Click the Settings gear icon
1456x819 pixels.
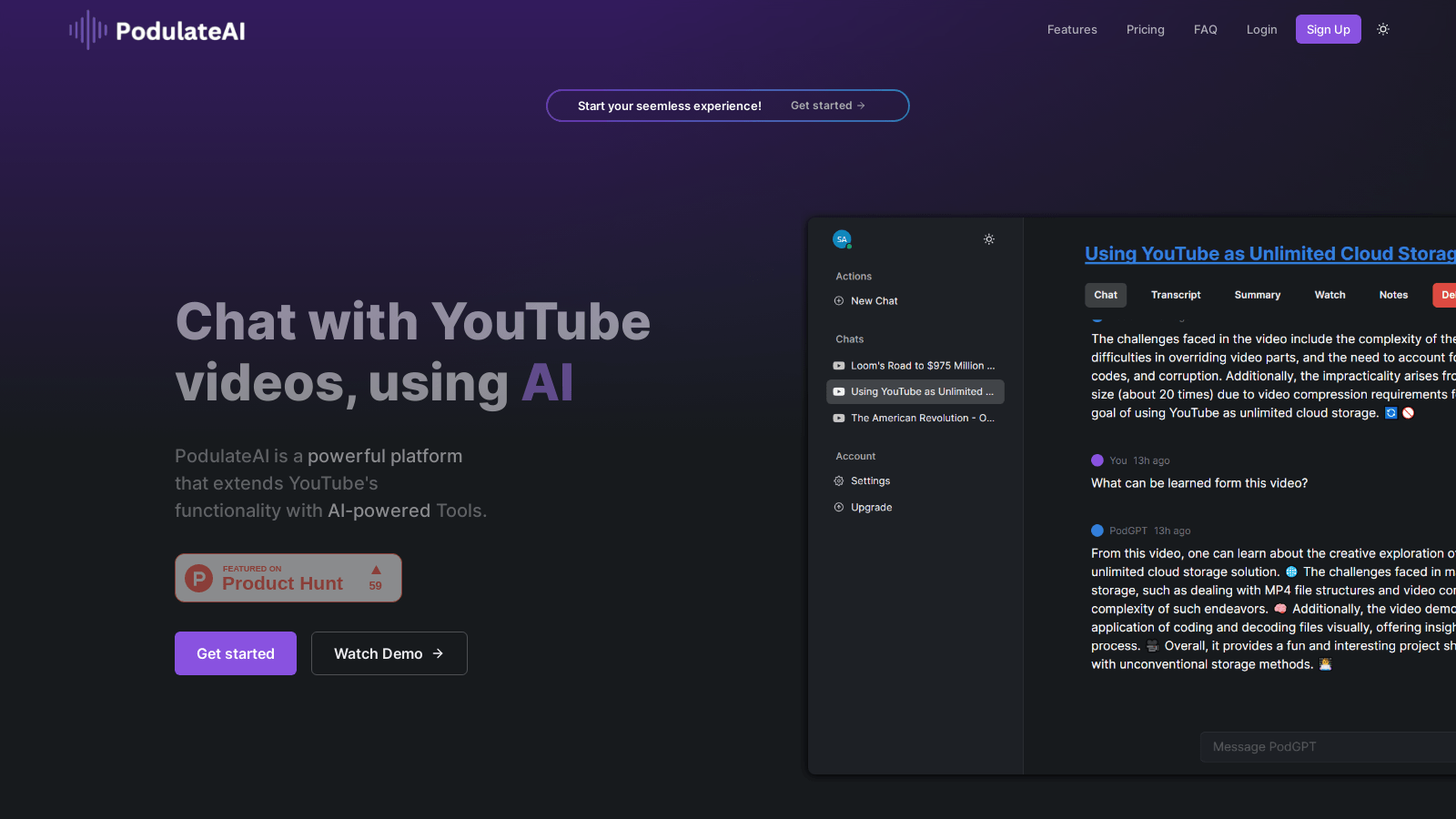pos(839,481)
